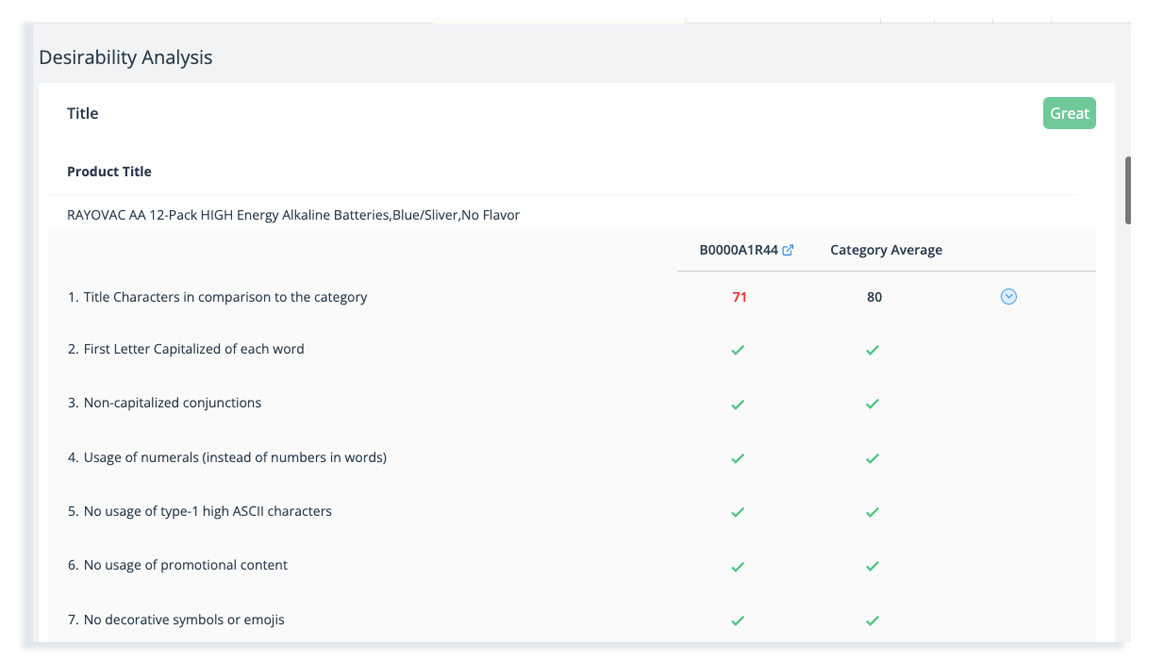The width and height of the screenshot is (1164, 661).
Task: Click the Great rating badge
Action: (1069, 114)
